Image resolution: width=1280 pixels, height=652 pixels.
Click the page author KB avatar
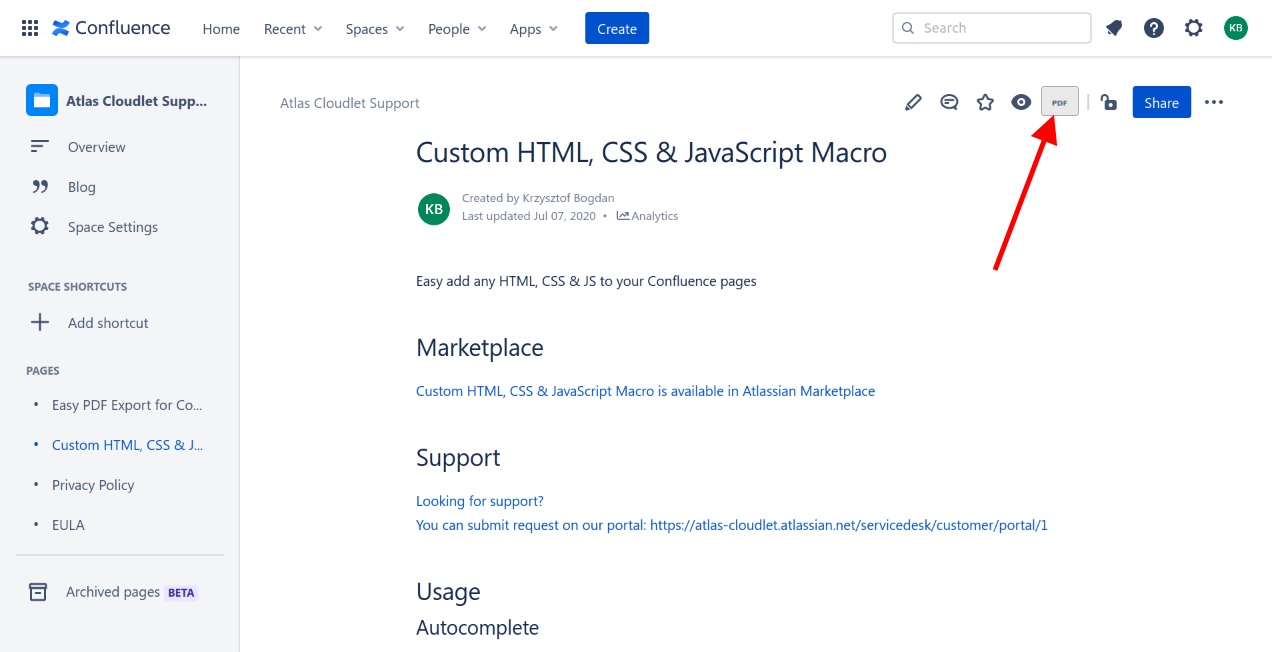click(x=434, y=209)
